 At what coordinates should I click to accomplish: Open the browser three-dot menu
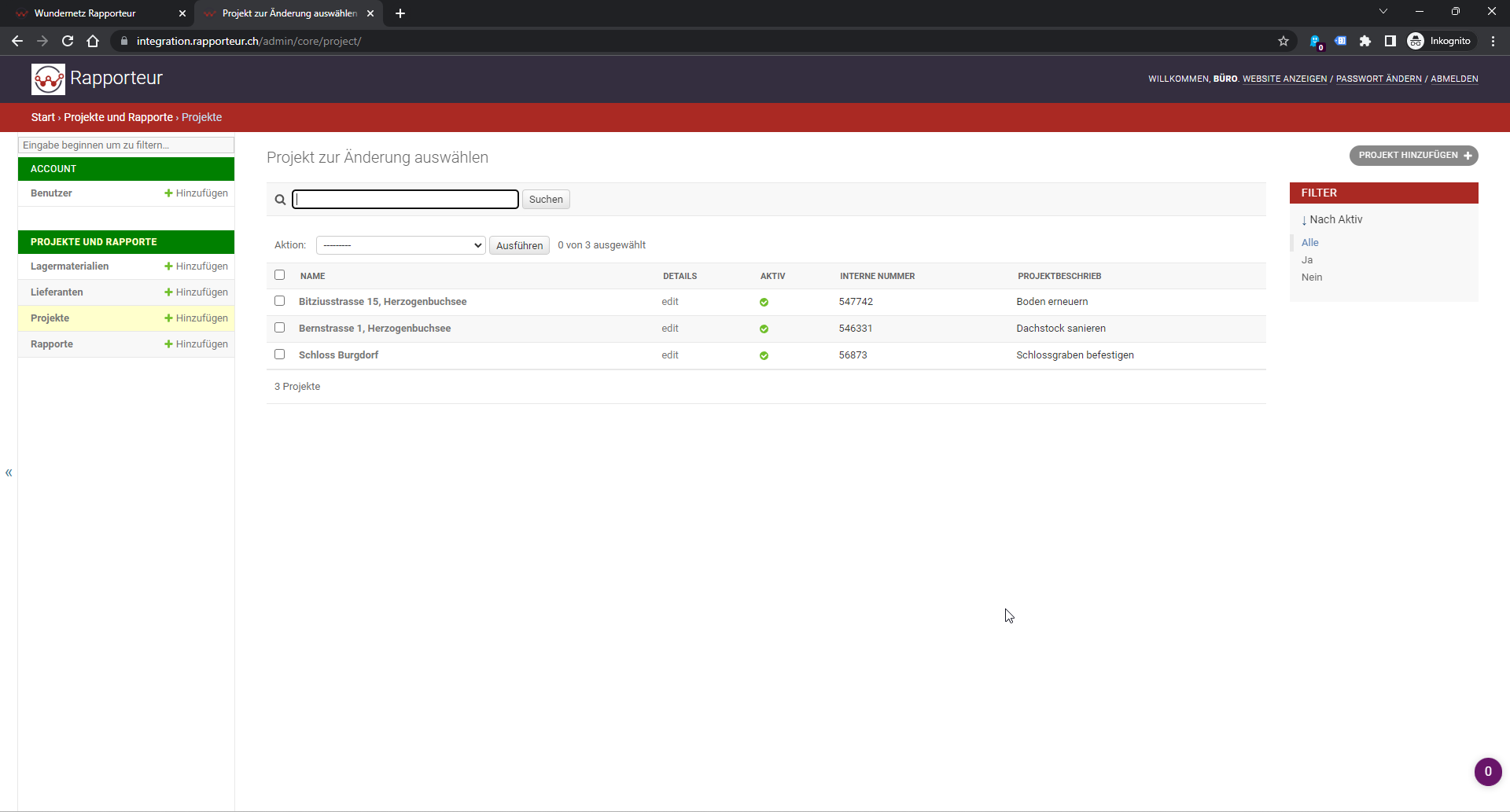coord(1493,41)
